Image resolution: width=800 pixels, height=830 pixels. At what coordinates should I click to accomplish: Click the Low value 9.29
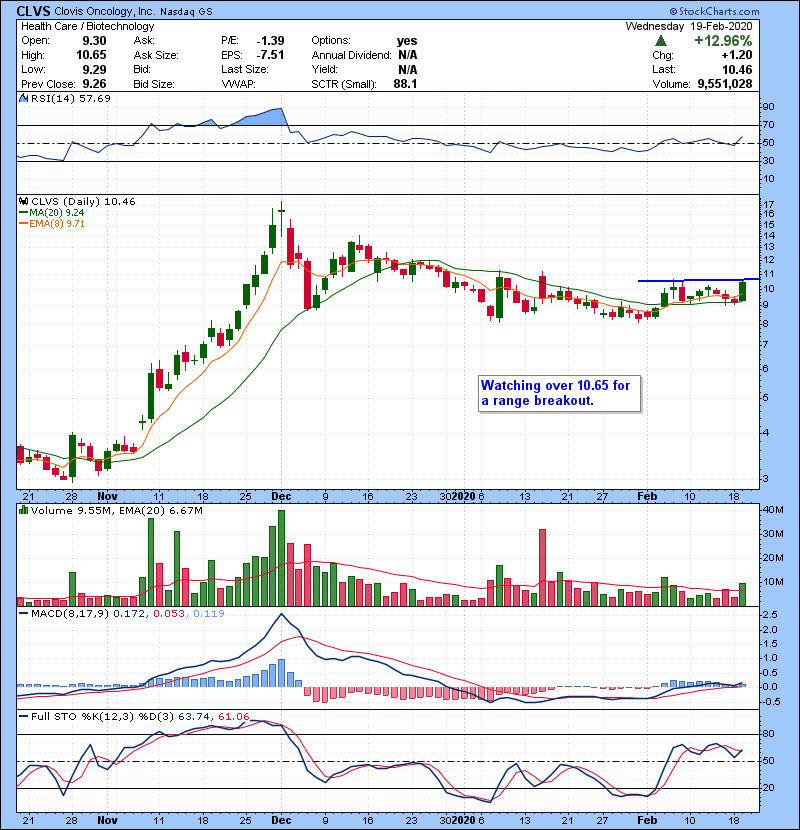pos(94,69)
